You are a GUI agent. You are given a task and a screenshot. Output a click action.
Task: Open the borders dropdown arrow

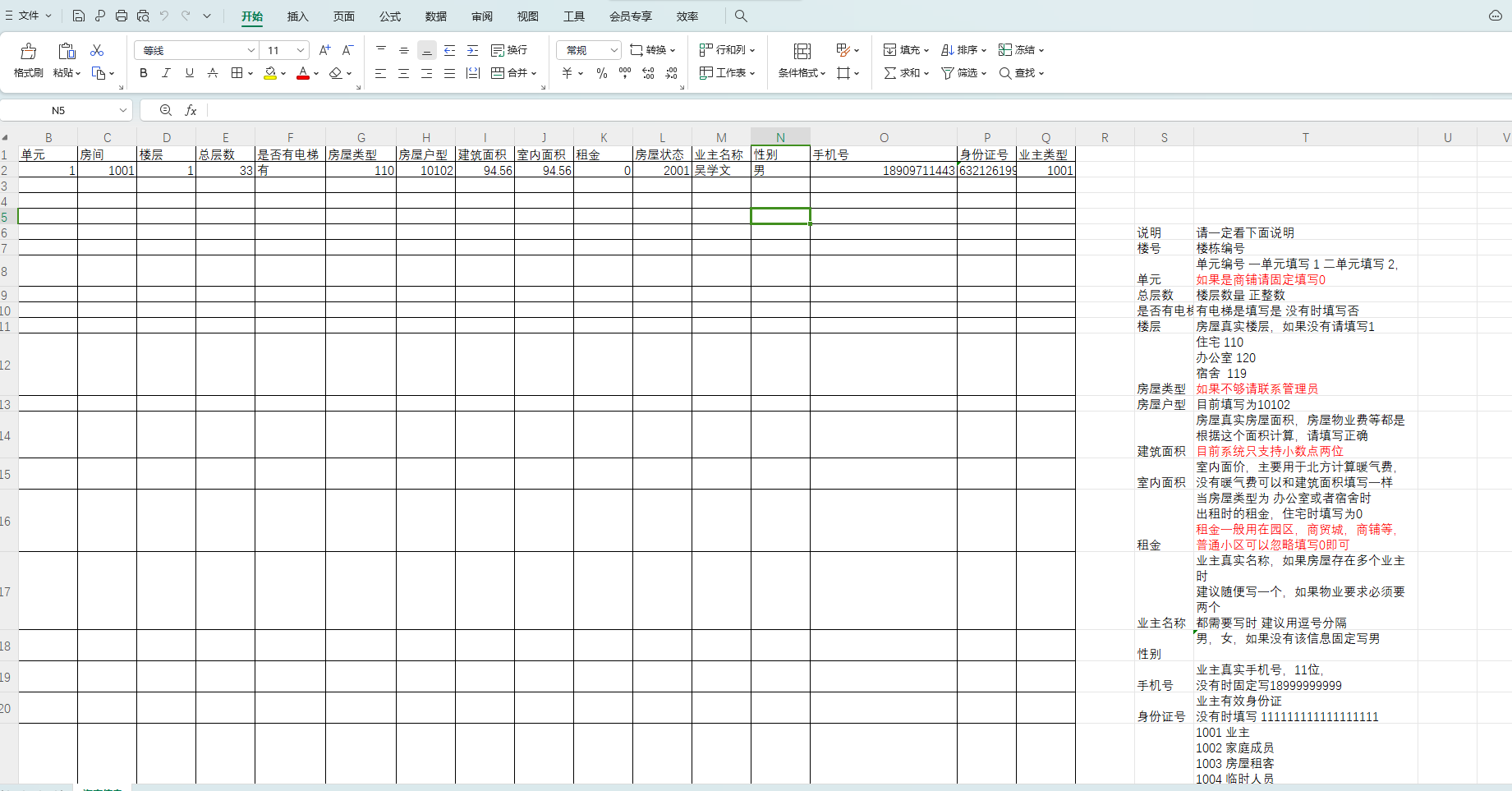coord(250,73)
